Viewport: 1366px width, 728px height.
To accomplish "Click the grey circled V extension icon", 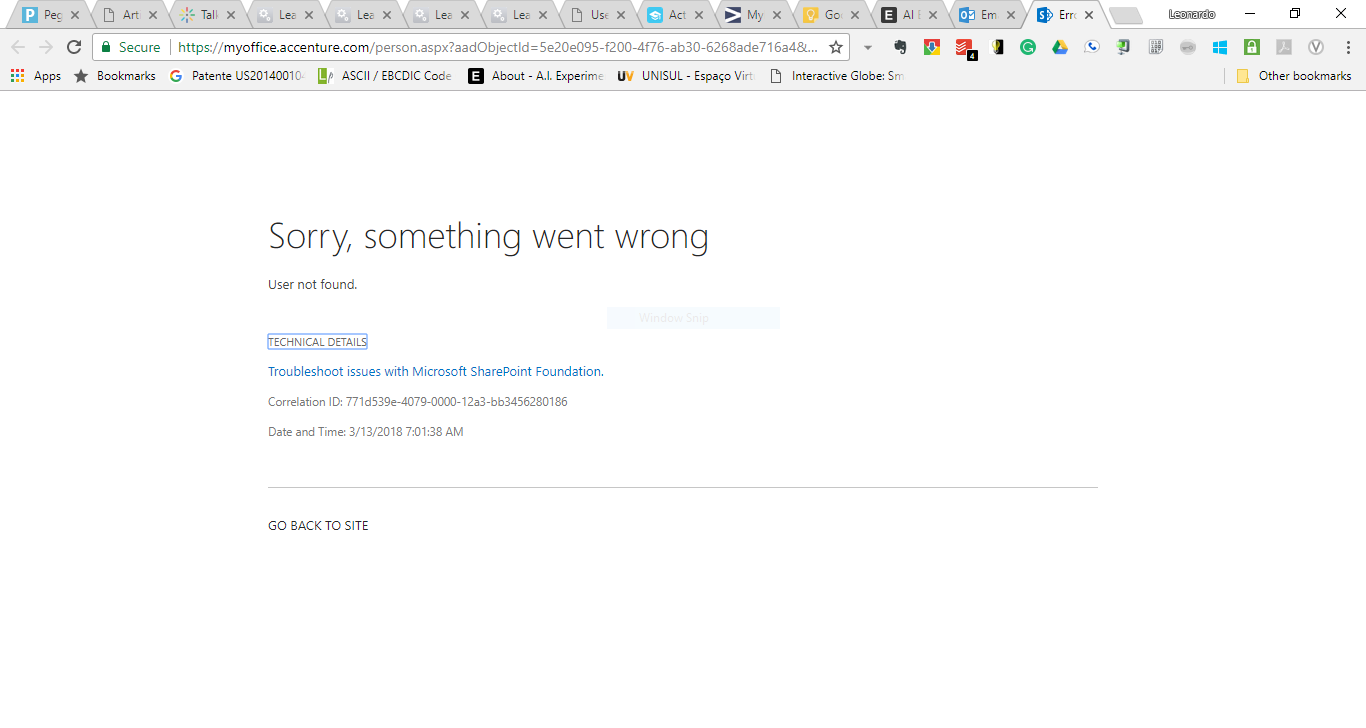I will click(1316, 47).
